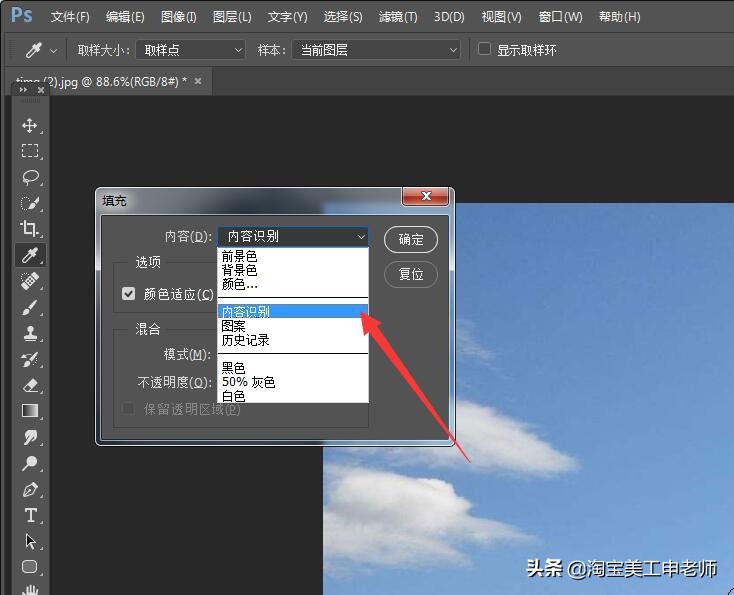
Task: Close the 填充 dialog
Action: pos(426,196)
